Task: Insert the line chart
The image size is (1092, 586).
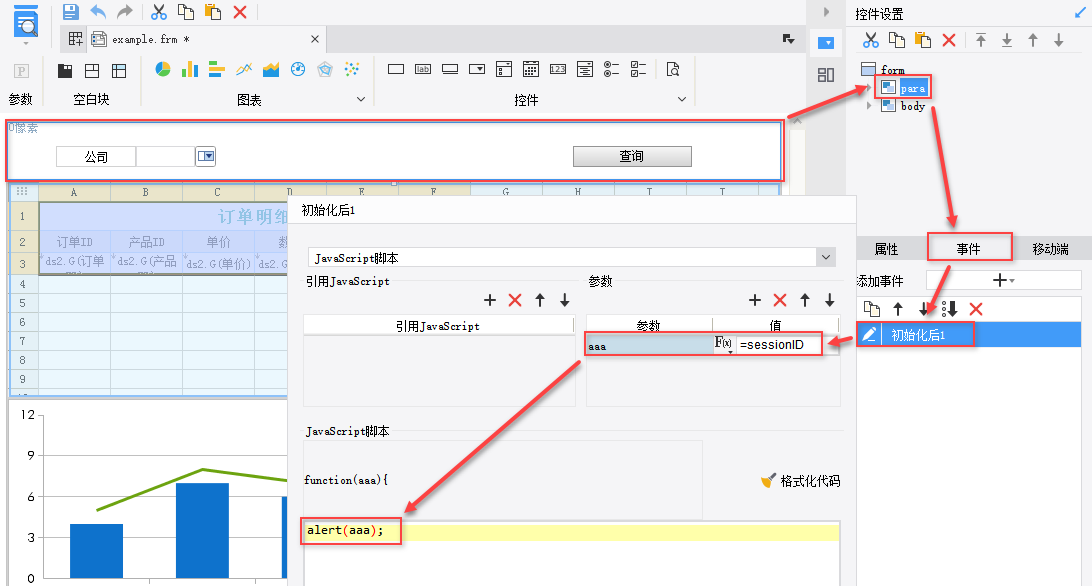Action: (x=244, y=69)
